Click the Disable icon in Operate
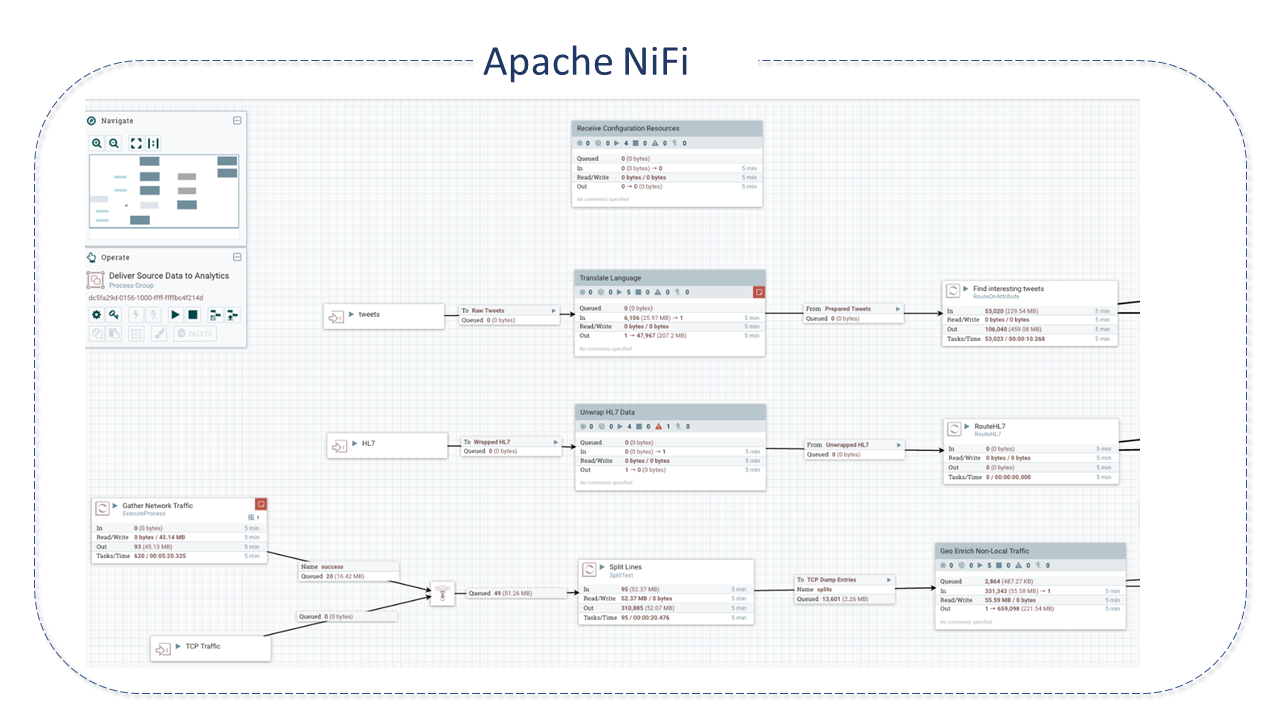Image resolution: width=1280 pixels, height=720 pixels. click(154, 314)
